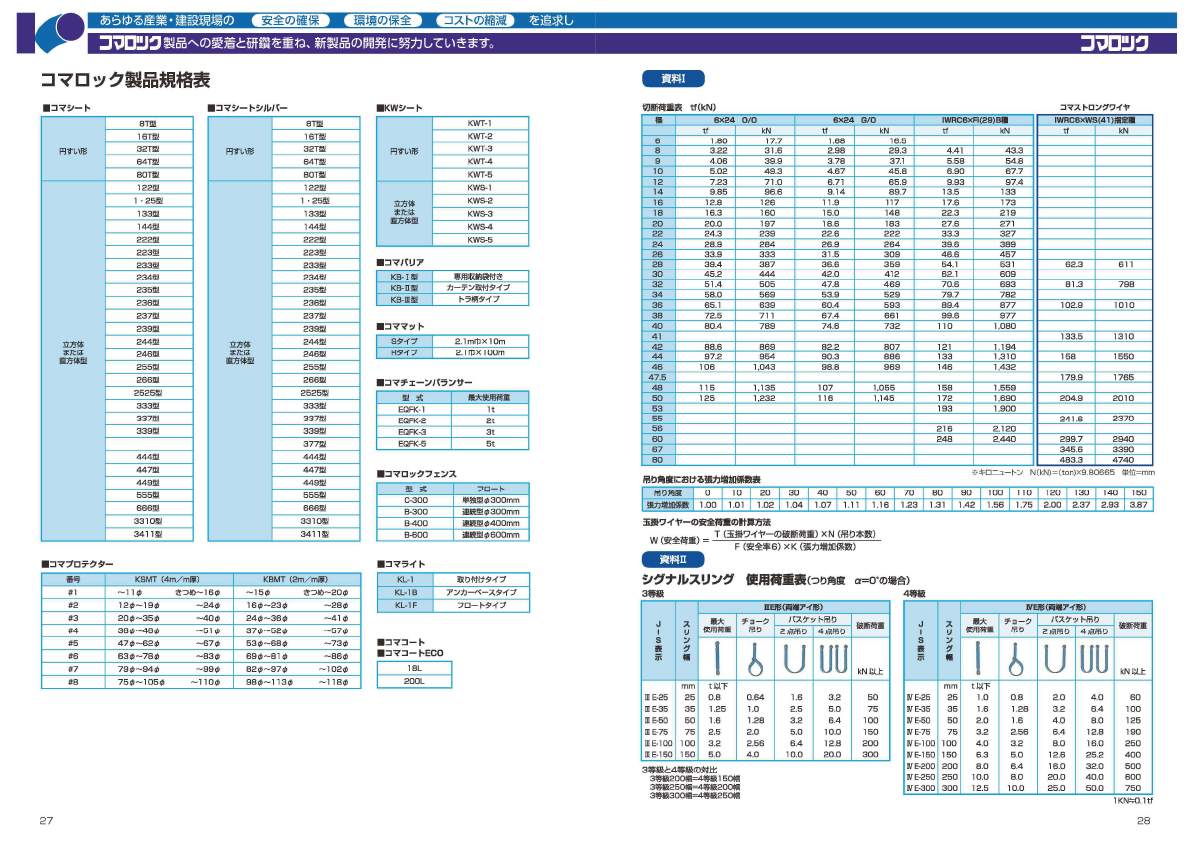The image size is (1191, 842).
Task: Click the コマロック製品規格表 heading
Action: [x=125, y=80]
